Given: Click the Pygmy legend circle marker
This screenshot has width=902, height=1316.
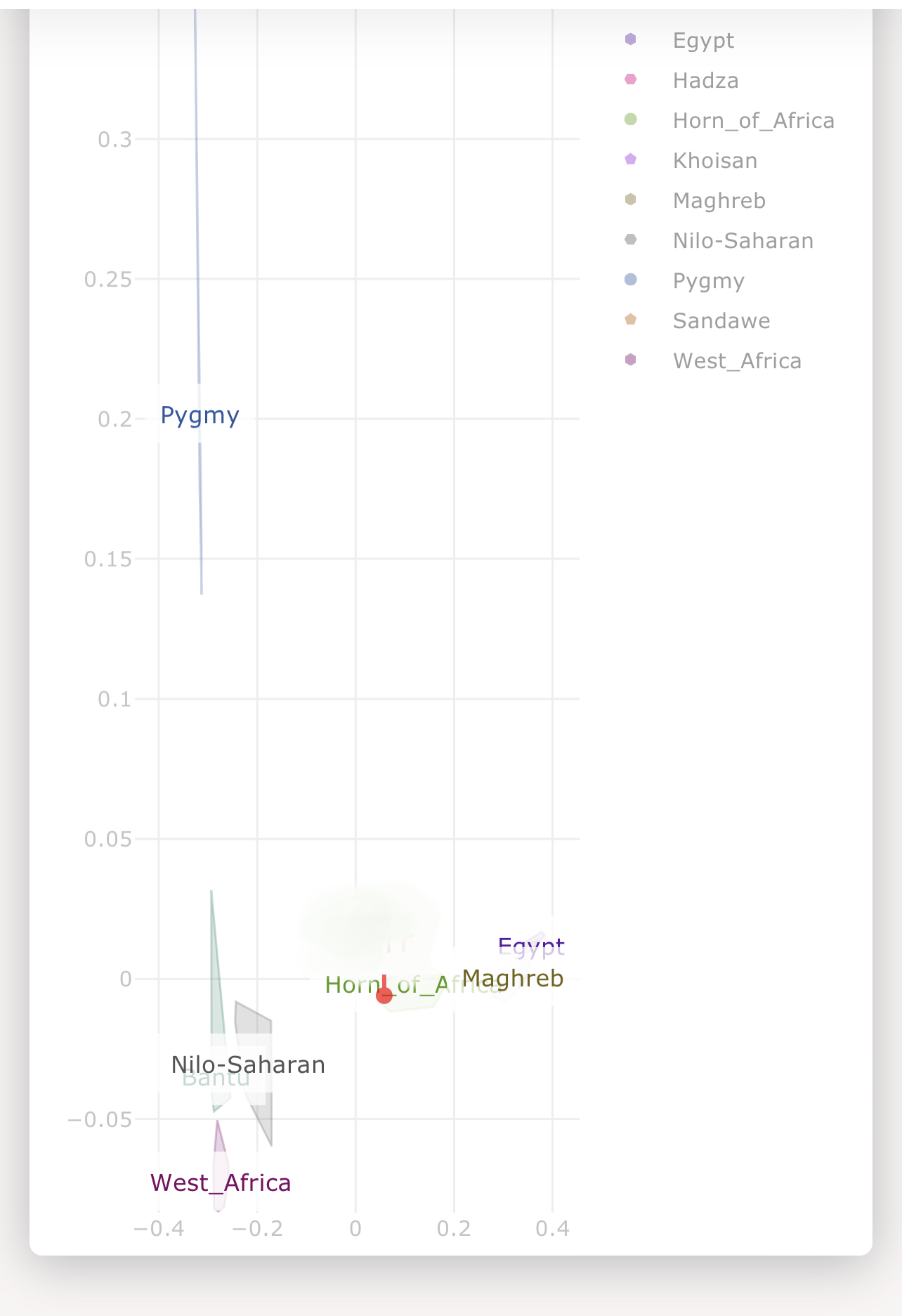Looking at the screenshot, I should pos(631,280).
